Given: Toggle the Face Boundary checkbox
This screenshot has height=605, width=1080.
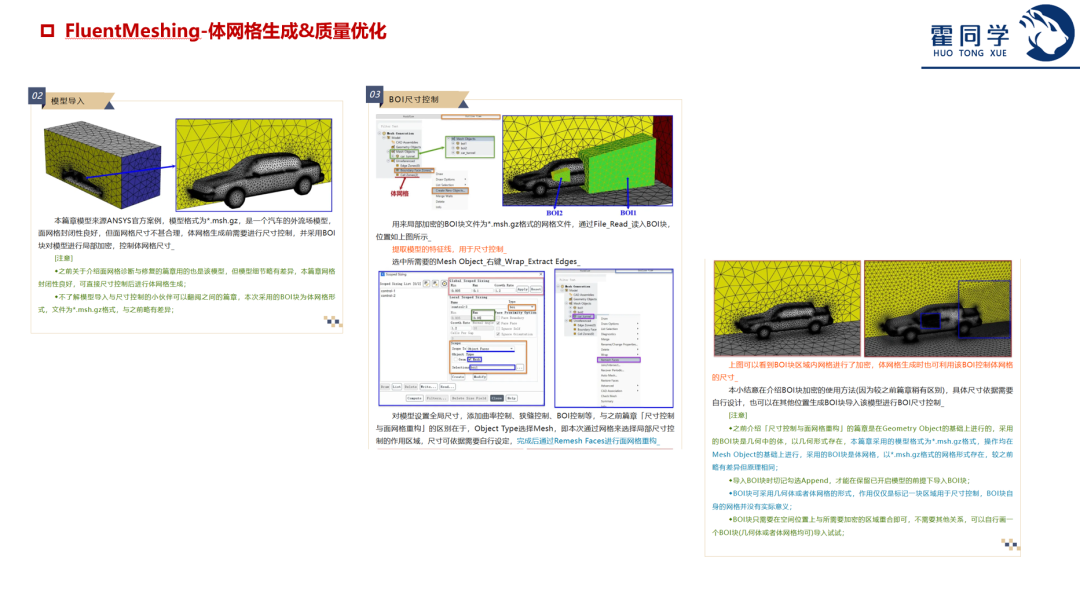Looking at the screenshot, I should [x=498, y=318].
